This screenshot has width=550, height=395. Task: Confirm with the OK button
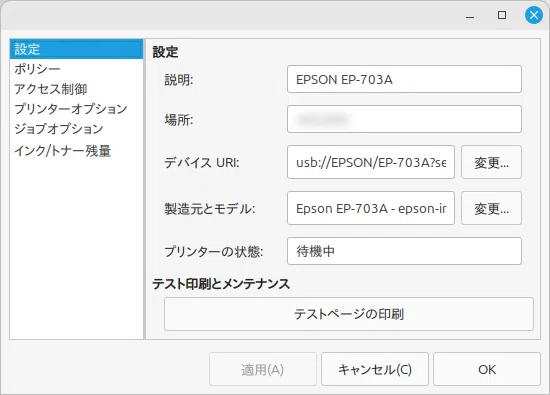[x=487, y=369]
